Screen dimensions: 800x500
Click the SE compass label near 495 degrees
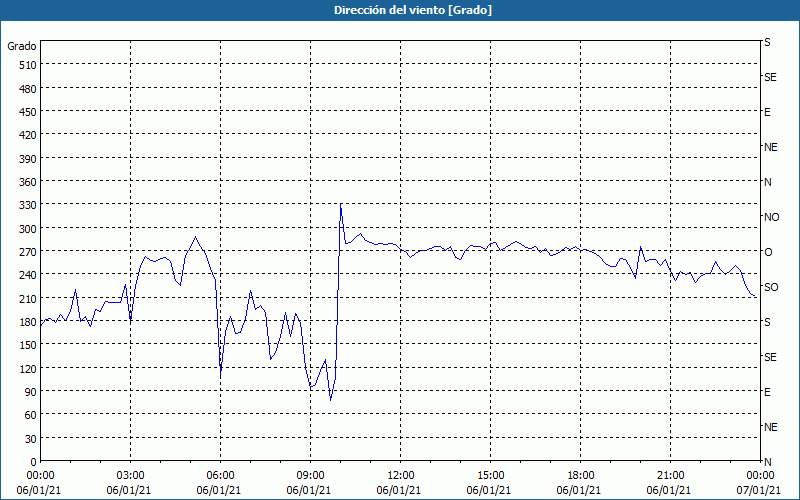pyautogui.click(x=770, y=77)
